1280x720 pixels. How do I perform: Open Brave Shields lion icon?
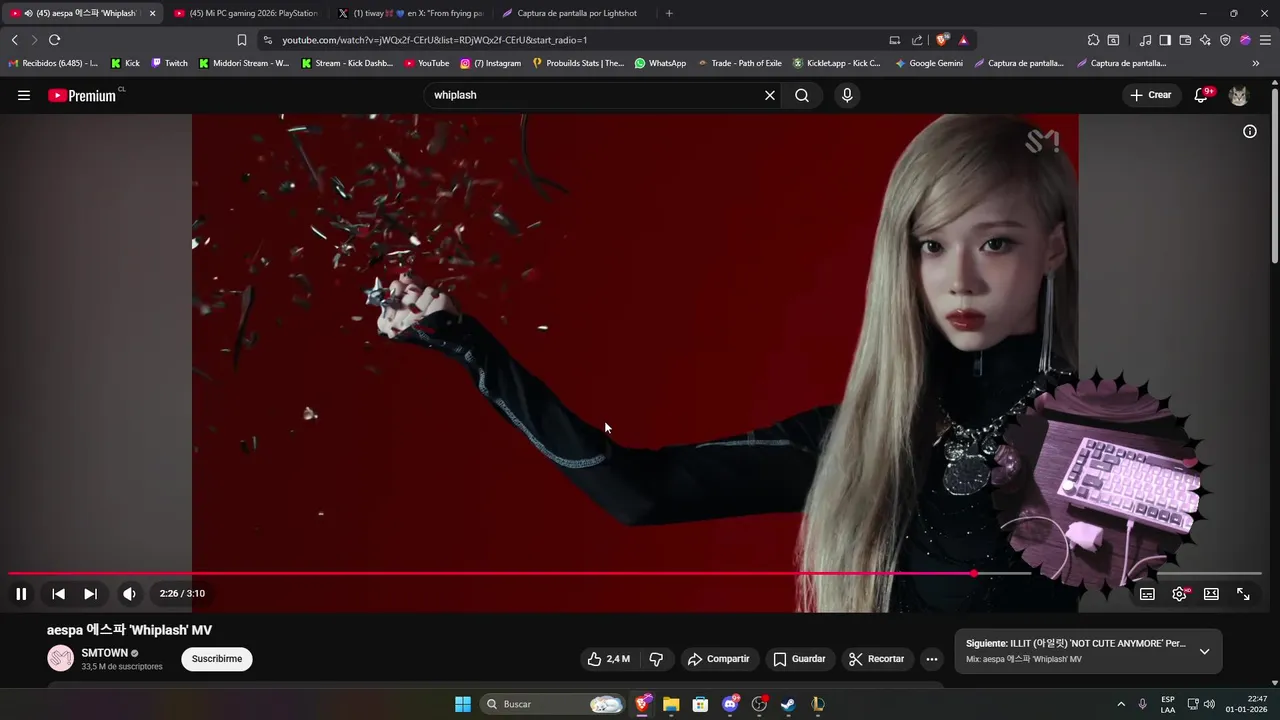tap(941, 40)
